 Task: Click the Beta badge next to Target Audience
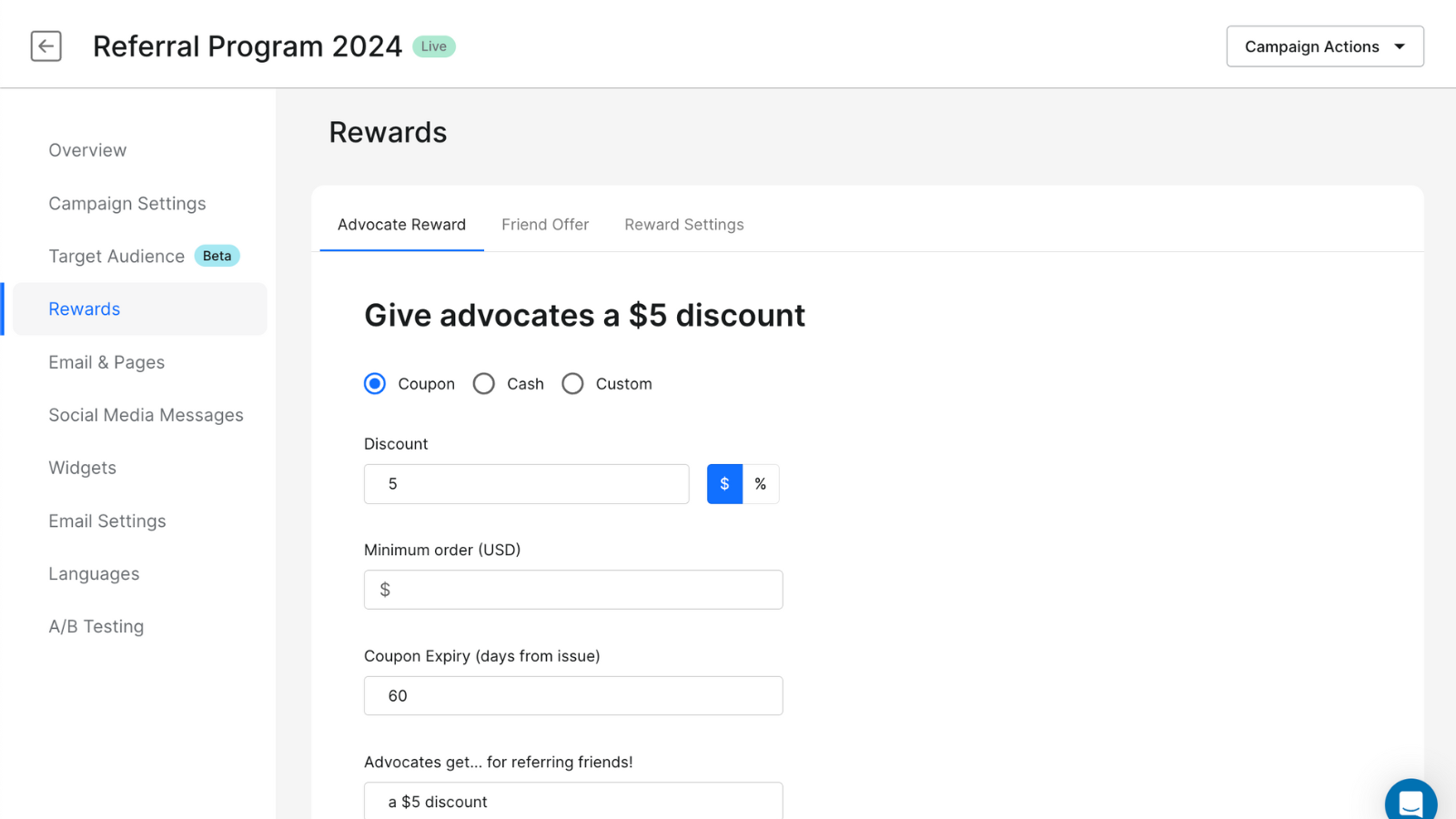(217, 256)
